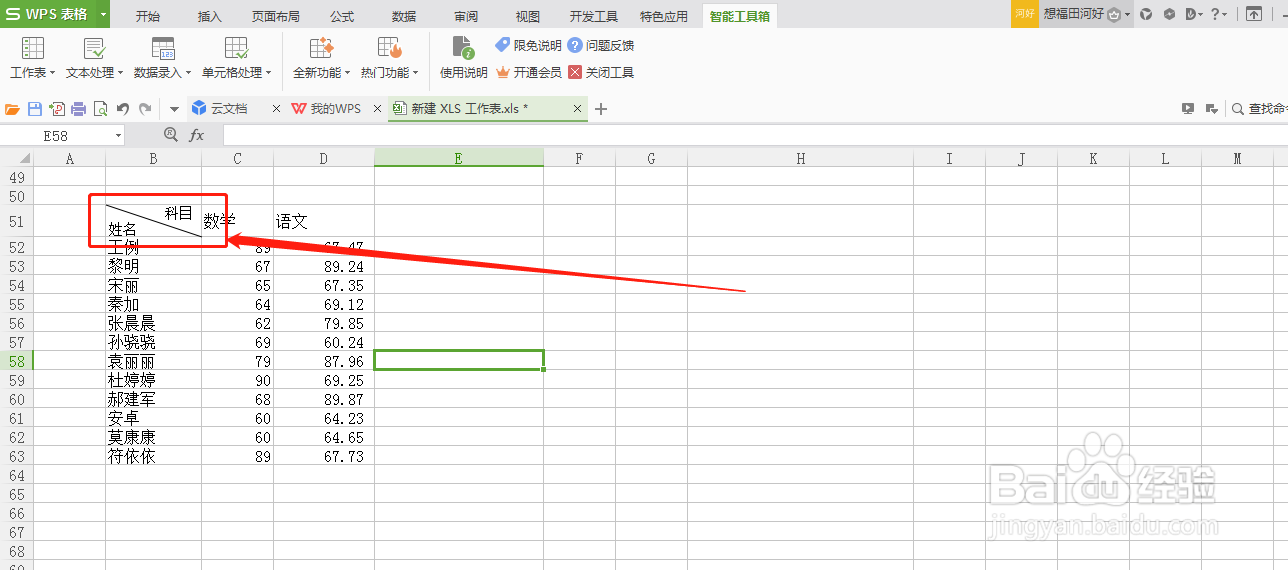Image resolution: width=1288 pixels, height=570 pixels.
Task: Click the 工作表 worksheet tool icon
Action: point(33,48)
